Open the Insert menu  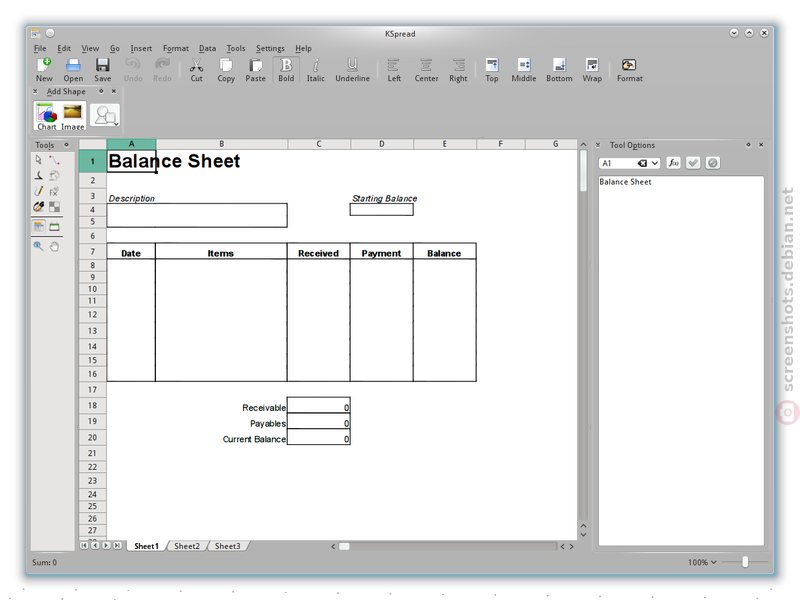141,48
